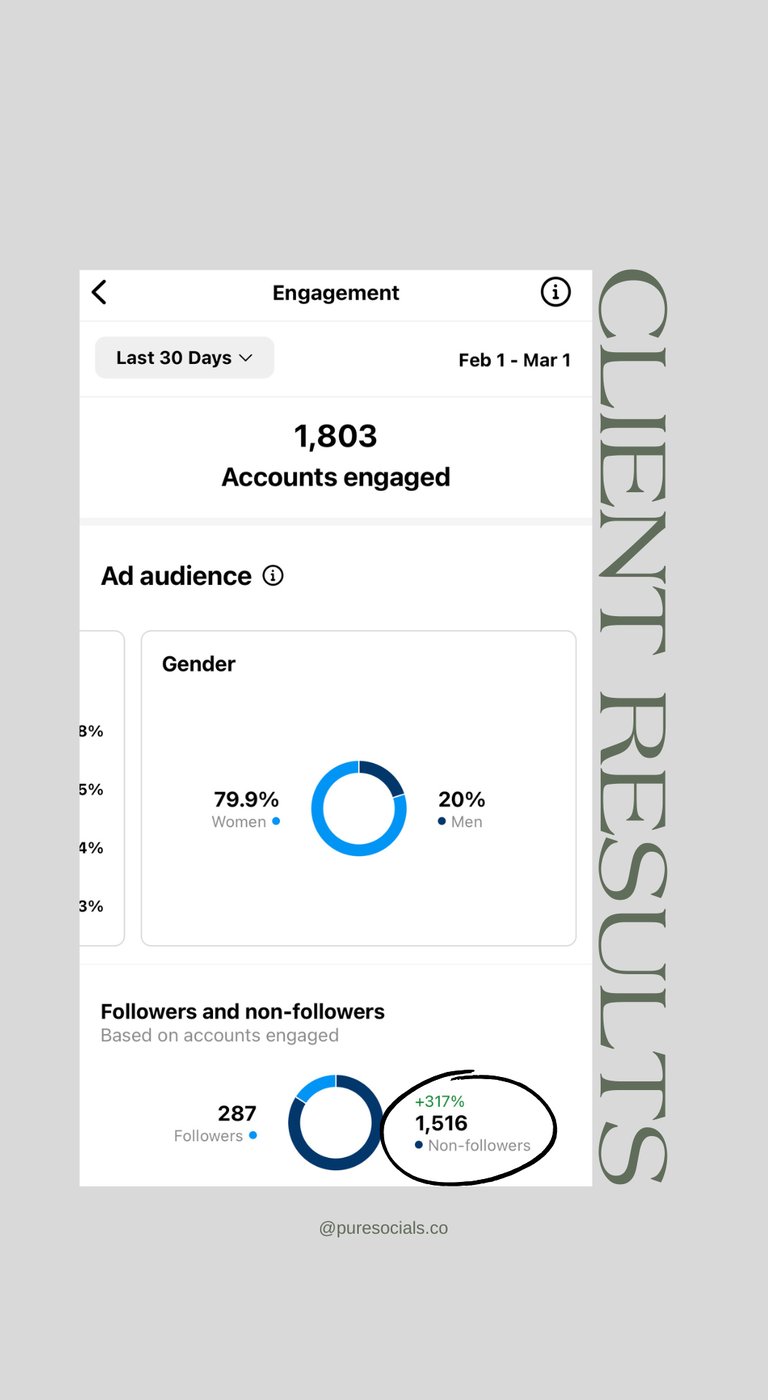Click the Followers and non-followers heading
The width and height of the screenshot is (768, 1400).
242,1011
